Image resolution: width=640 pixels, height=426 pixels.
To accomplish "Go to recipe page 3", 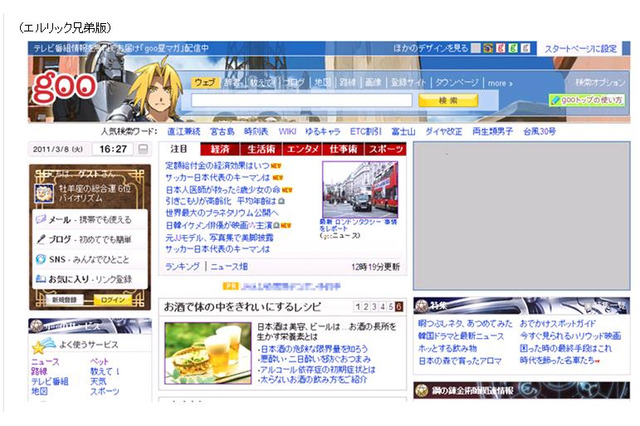I will pos(374,307).
